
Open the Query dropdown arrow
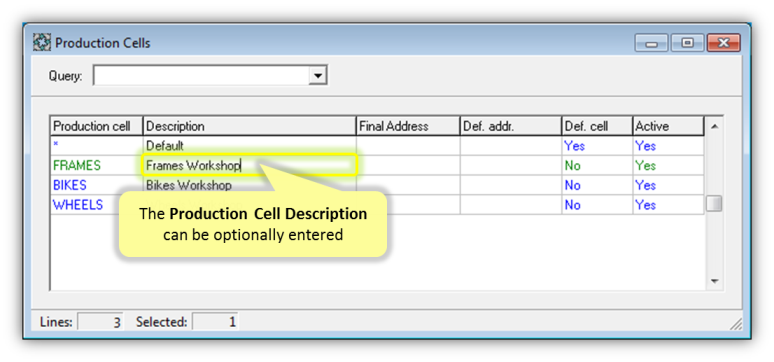[x=317, y=76]
